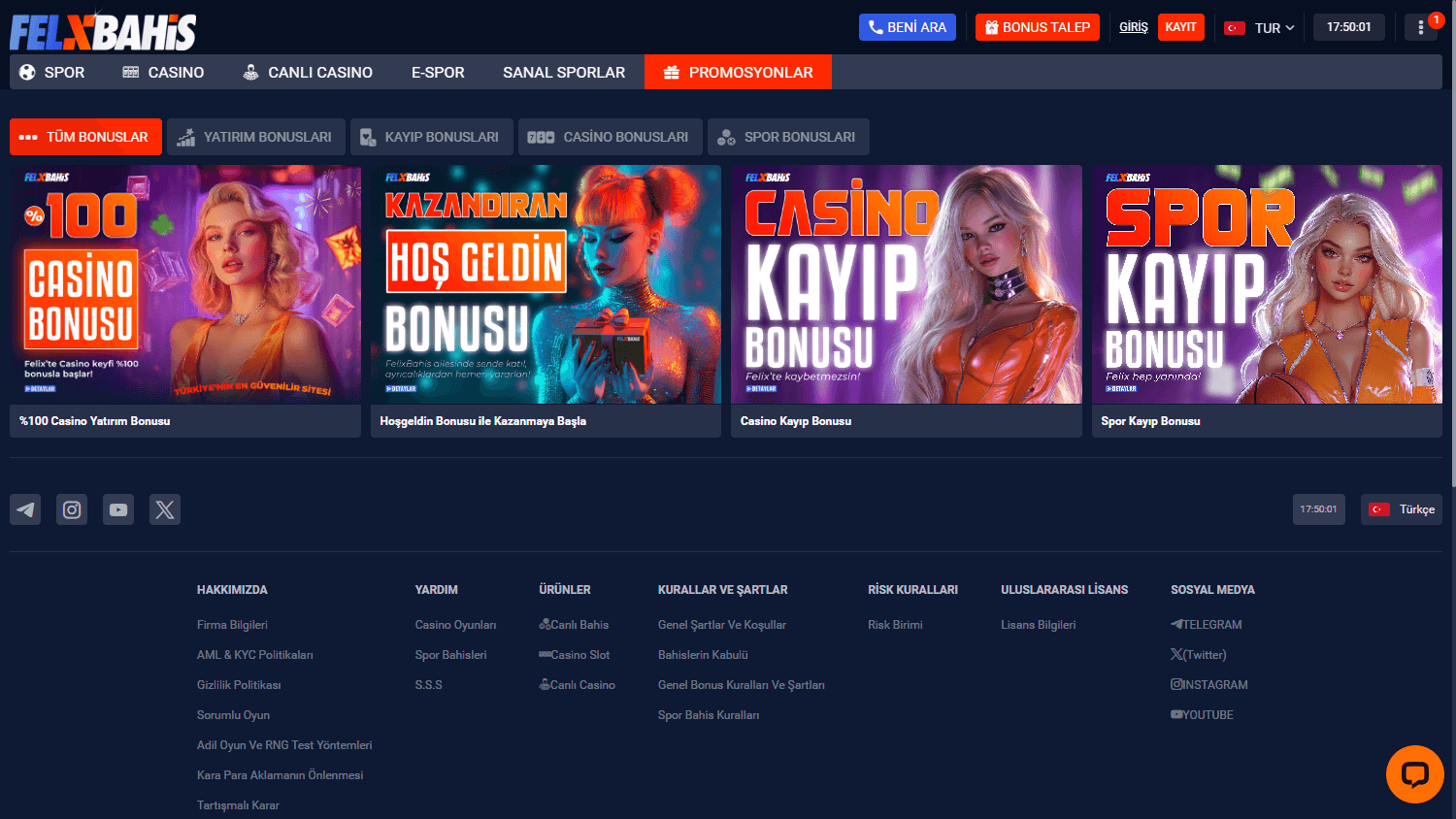
Task: Select the SPOR BONUSLARI tab
Action: pyautogui.click(x=788, y=137)
